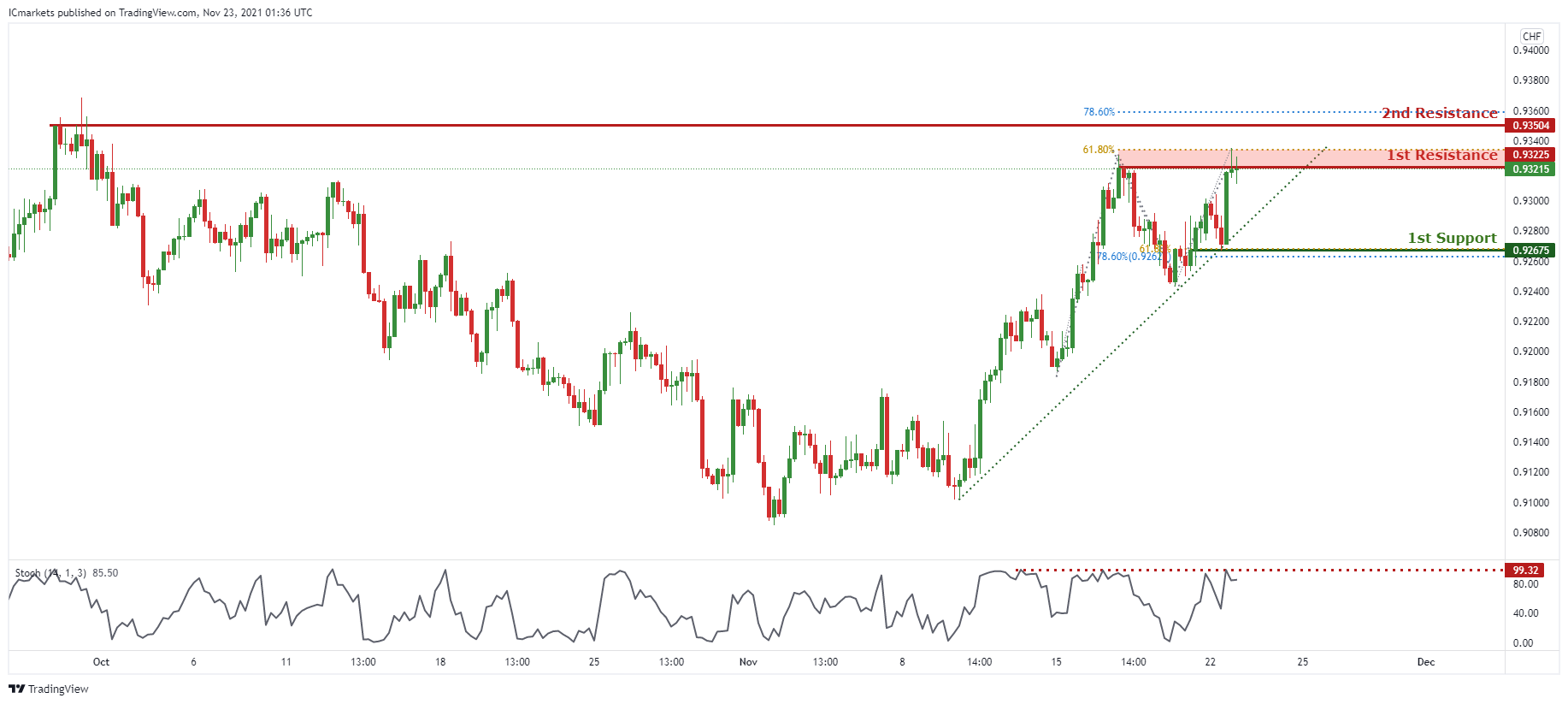Click the upper 78.60% Fibonacci label
The height and width of the screenshot is (704, 1568).
[x=1099, y=112]
